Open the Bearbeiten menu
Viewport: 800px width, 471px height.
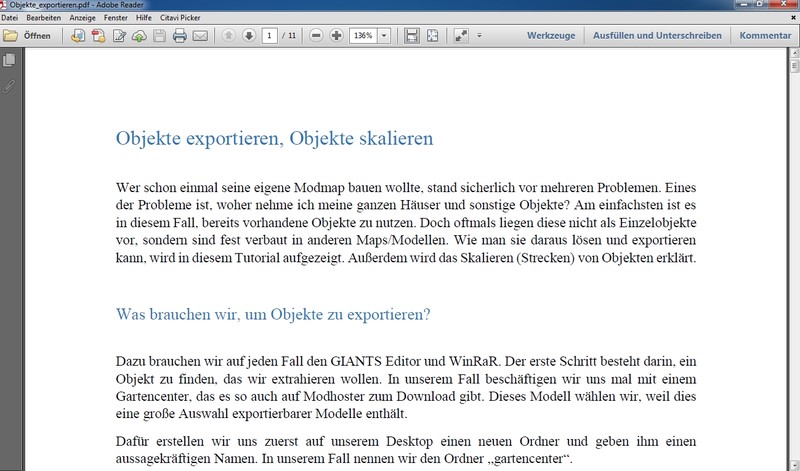44,18
